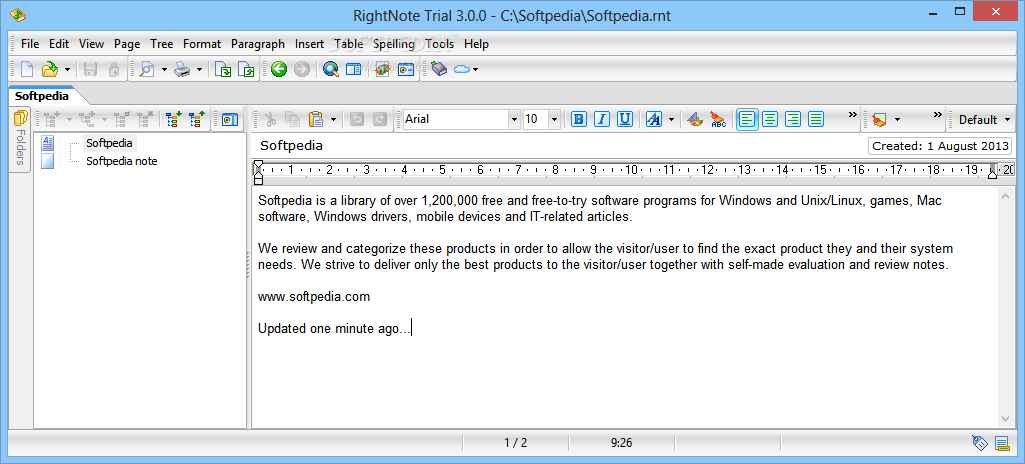Paste from clipboard icon
Screen dimensions: 1025x464
point(316,119)
